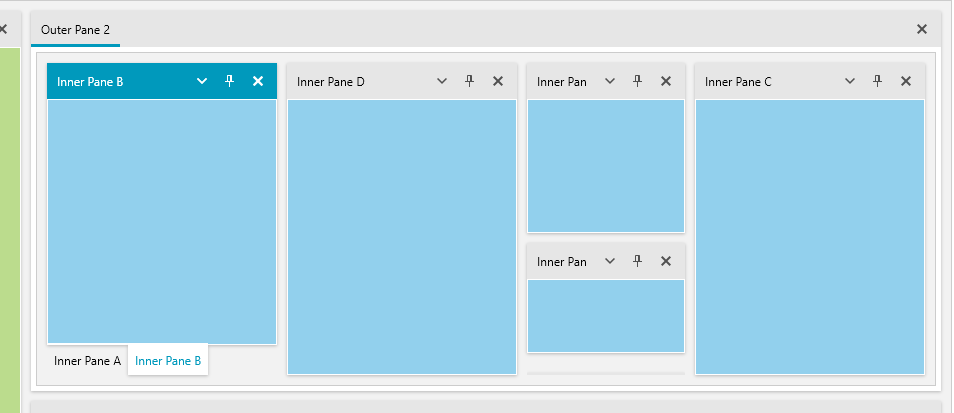This screenshot has width=954, height=413.
Task: Close the lower middle Inner Pane
Action: coord(666,261)
